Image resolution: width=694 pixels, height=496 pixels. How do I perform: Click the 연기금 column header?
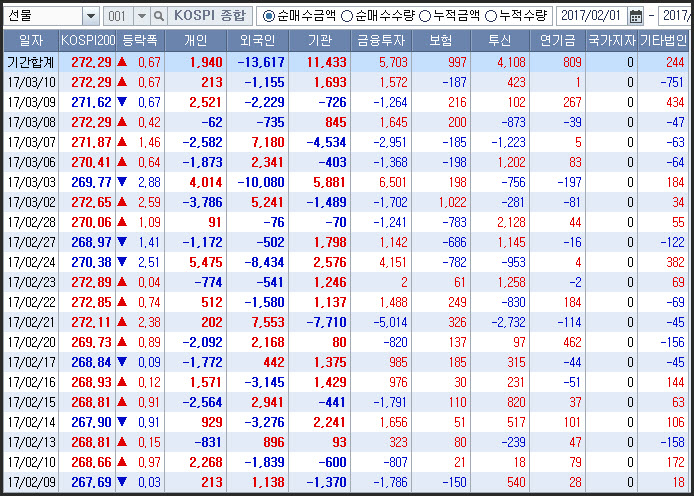click(x=557, y=41)
